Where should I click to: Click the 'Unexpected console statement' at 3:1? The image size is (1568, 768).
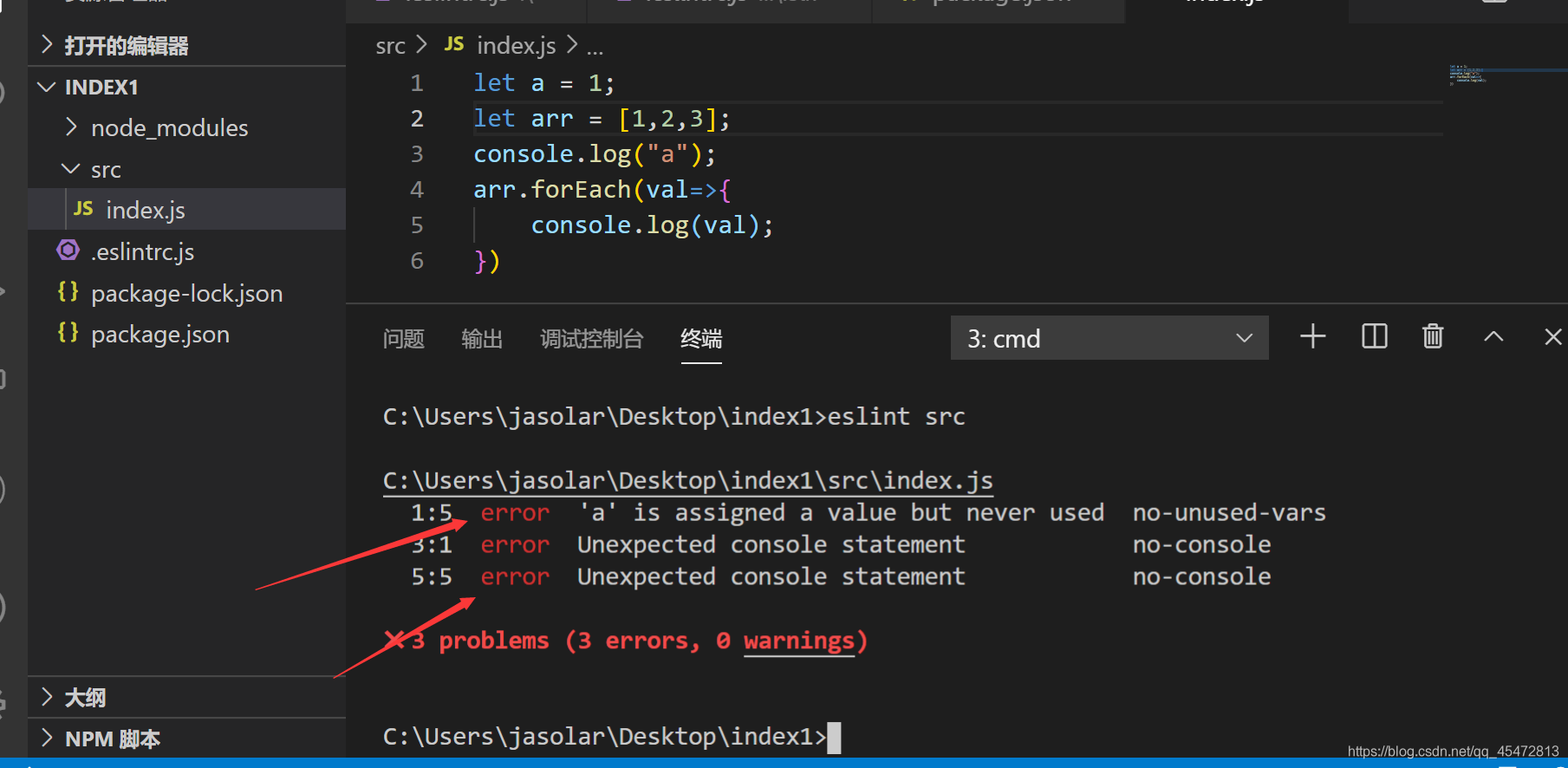[771, 544]
